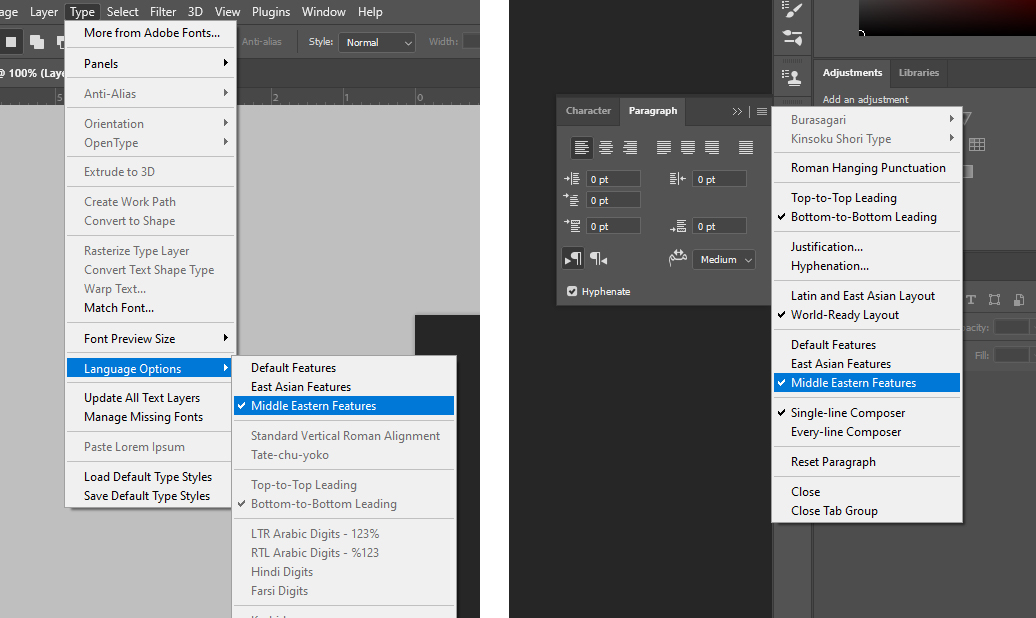Click the indent left margin icon
This screenshot has height=618, width=1036.
click(x=572, y=179)
